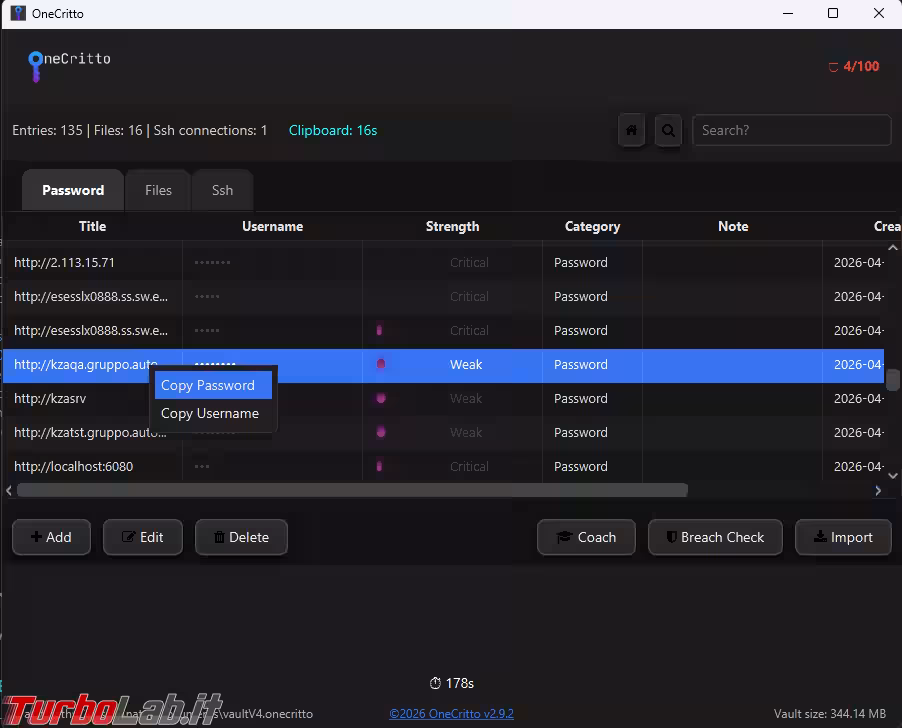
Task: Choose Copy Password from context menu
Action: [x=208, y=385]
